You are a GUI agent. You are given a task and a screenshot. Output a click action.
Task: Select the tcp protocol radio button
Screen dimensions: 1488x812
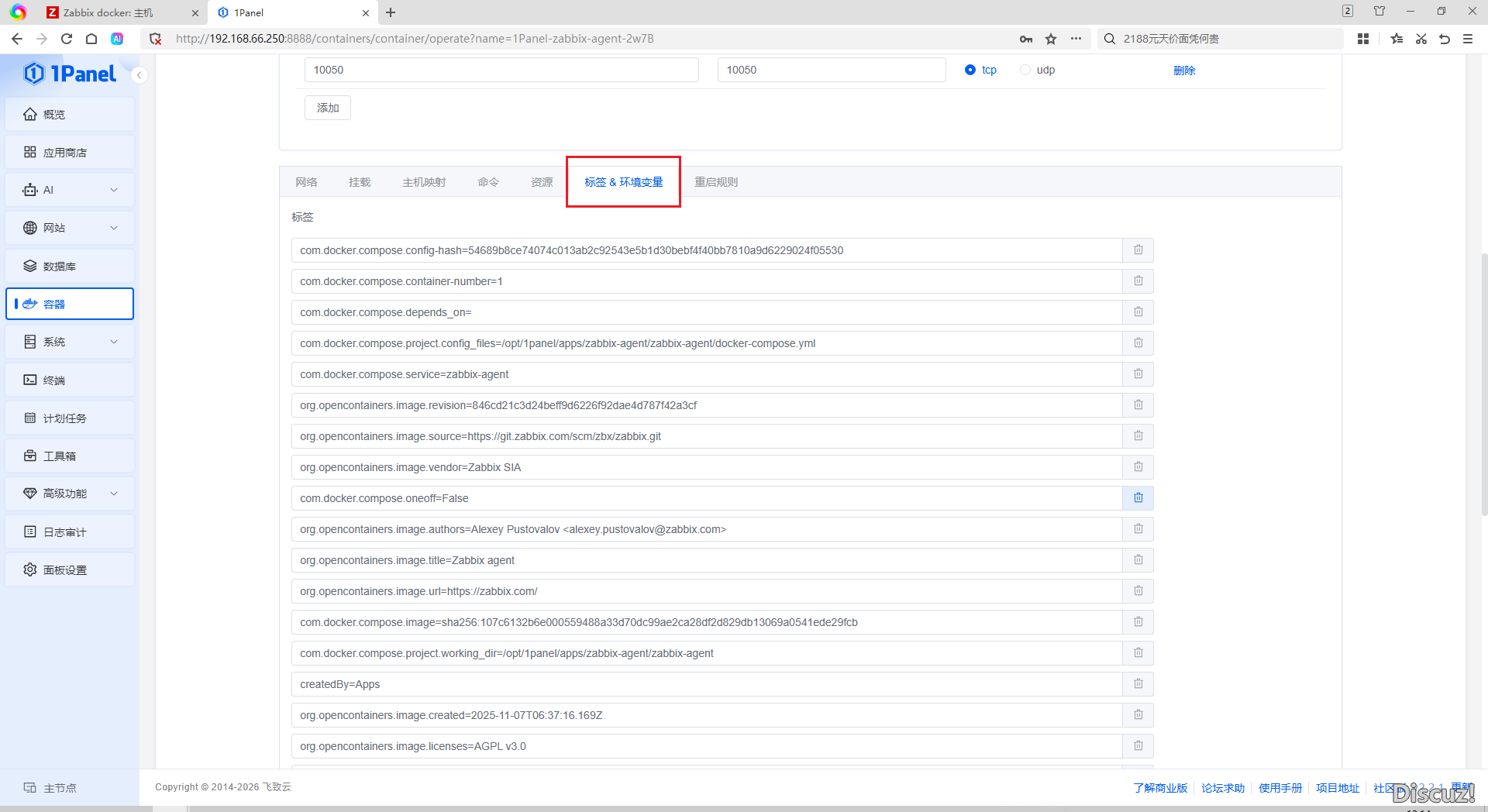click(970, 70)
